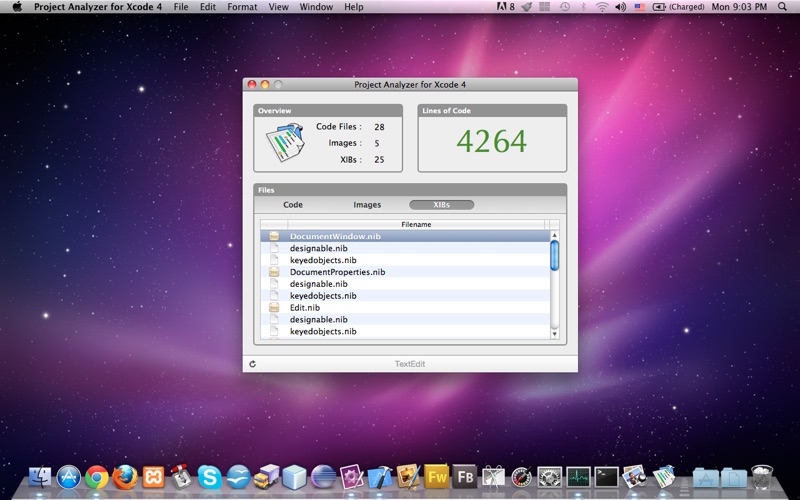The image size is (800, 500).
Task: Select the XIBs tab
Action: click(x=441, y=205)
